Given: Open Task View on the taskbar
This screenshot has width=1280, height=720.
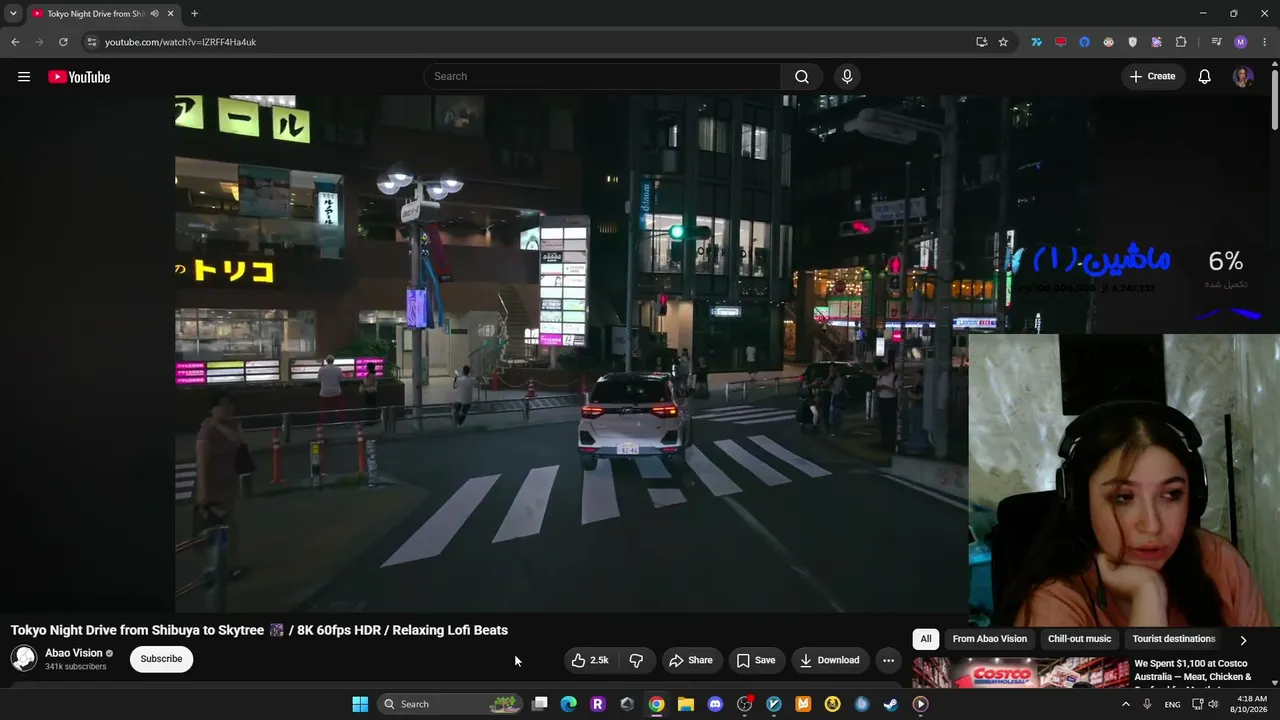Looking at the screenshot, I should click(x=540, y=704).
